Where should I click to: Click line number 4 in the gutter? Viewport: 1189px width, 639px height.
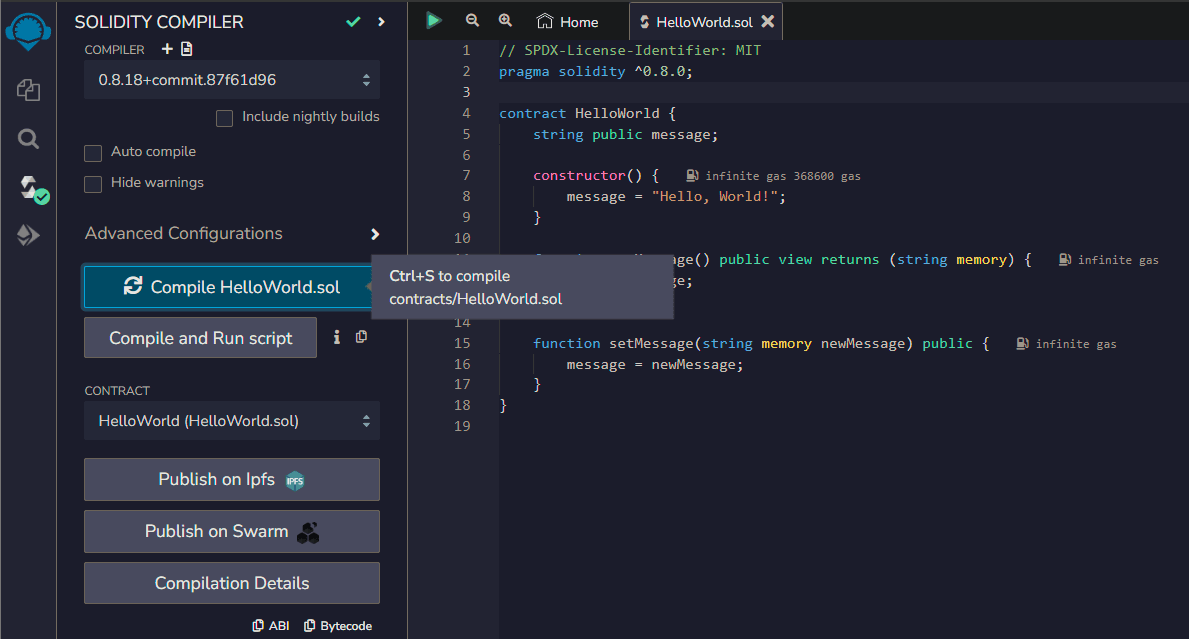coord(466,113)
